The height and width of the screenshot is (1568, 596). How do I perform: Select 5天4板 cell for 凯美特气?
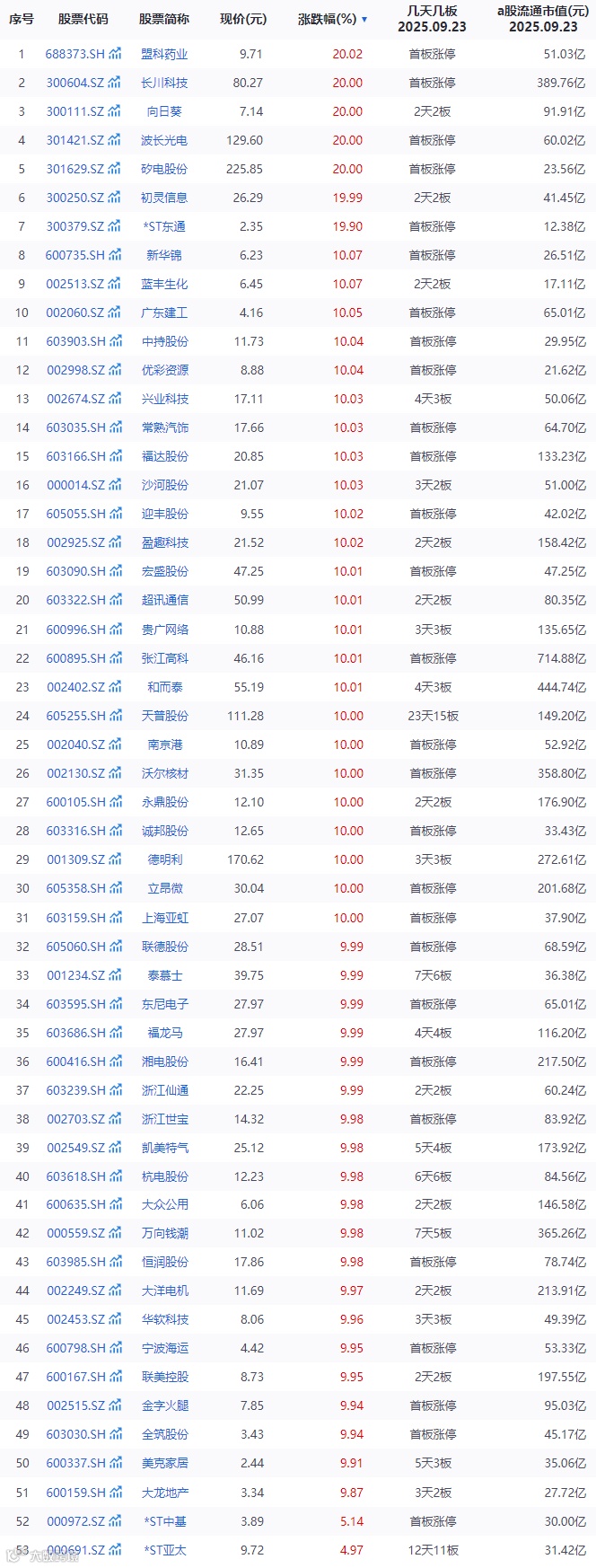point(433,1148)
